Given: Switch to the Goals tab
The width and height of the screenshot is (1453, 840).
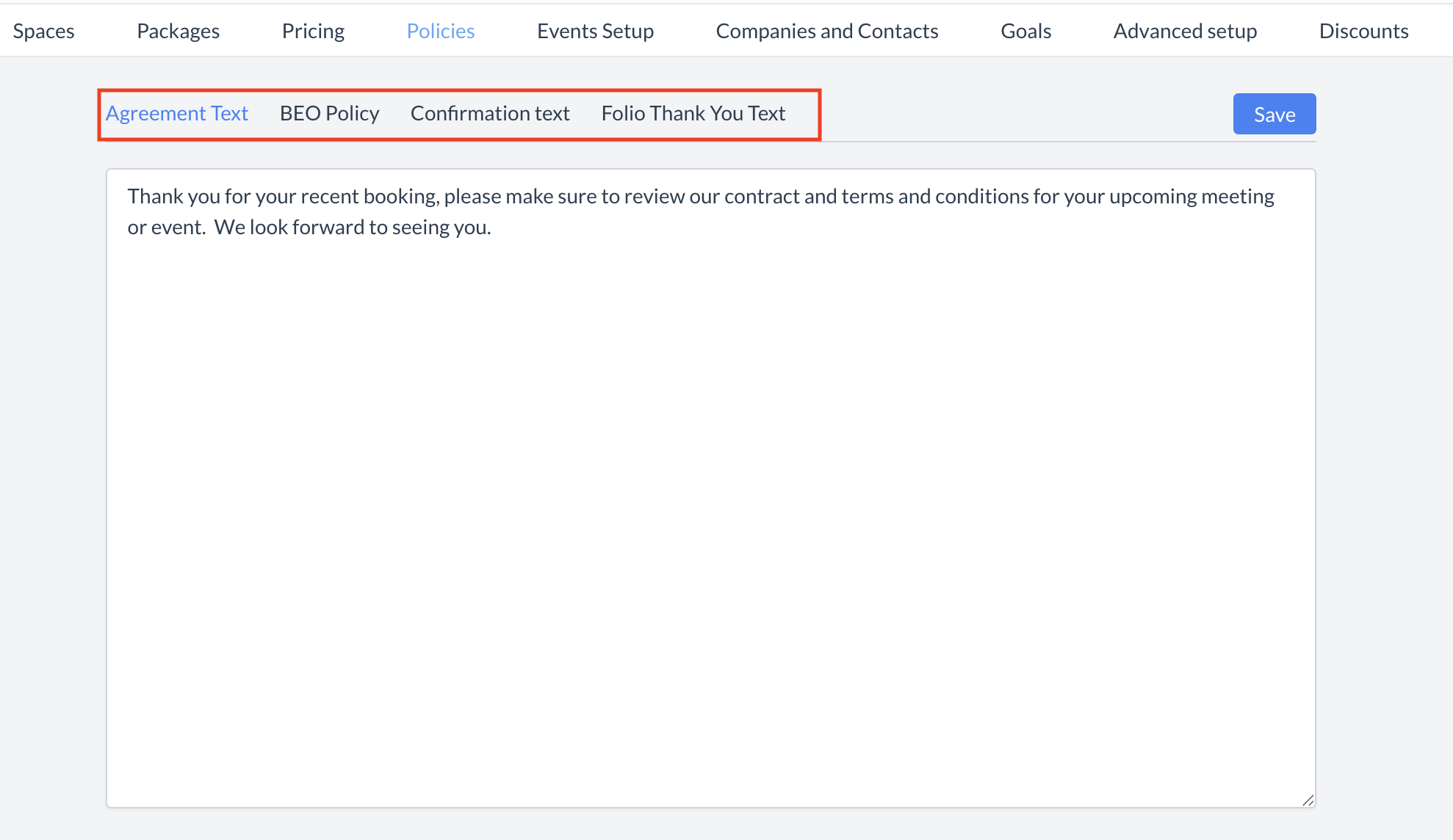Looking at the screenshot, I should coord(1025,31).
